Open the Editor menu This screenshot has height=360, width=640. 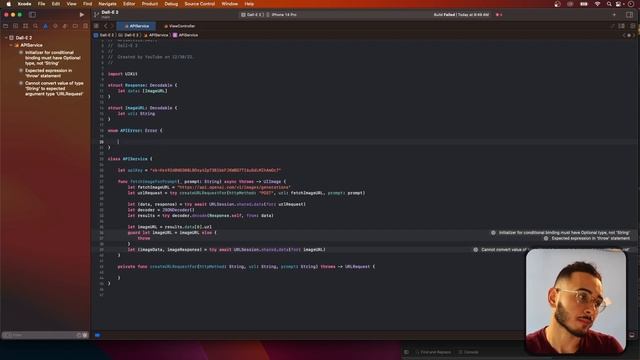point(129,4)
